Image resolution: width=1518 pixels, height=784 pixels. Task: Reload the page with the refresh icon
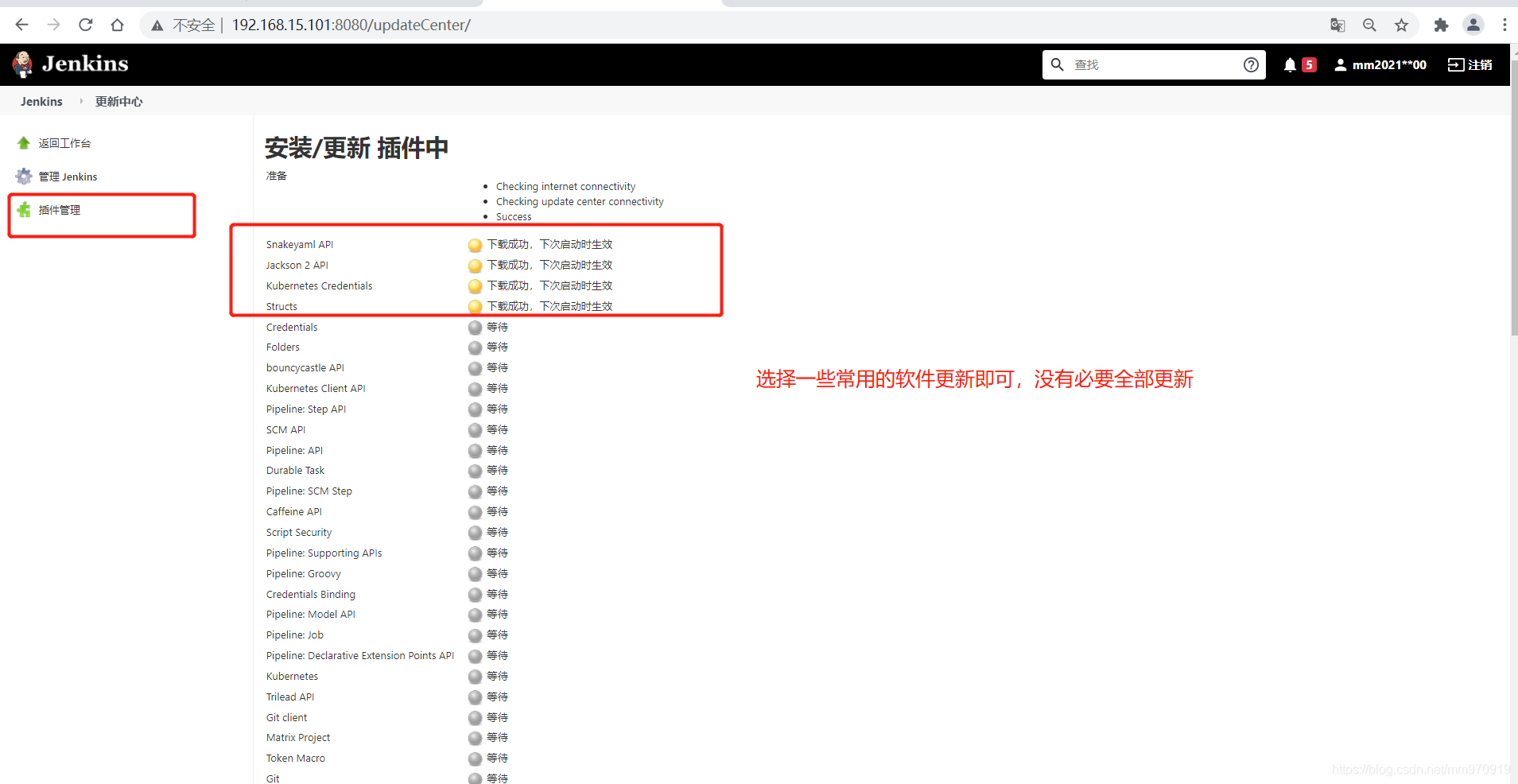coord(85,25)
